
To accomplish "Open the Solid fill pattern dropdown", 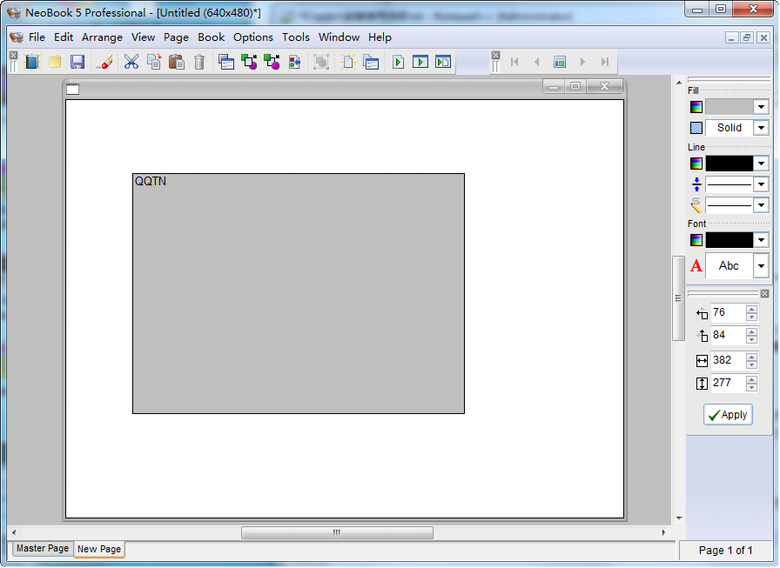I will 761,128.
